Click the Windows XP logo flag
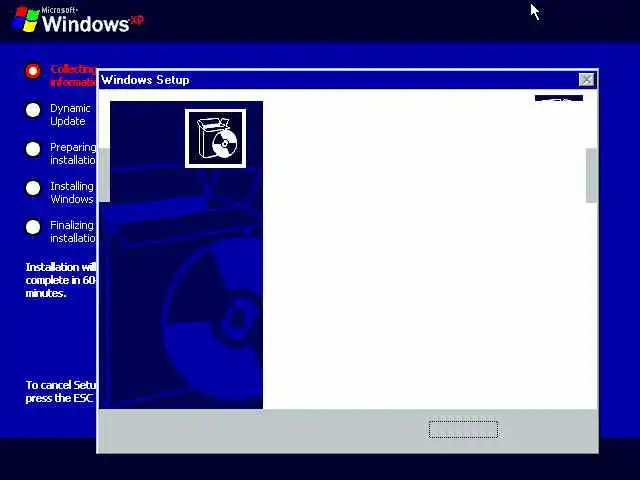 [x=25, y=19]
